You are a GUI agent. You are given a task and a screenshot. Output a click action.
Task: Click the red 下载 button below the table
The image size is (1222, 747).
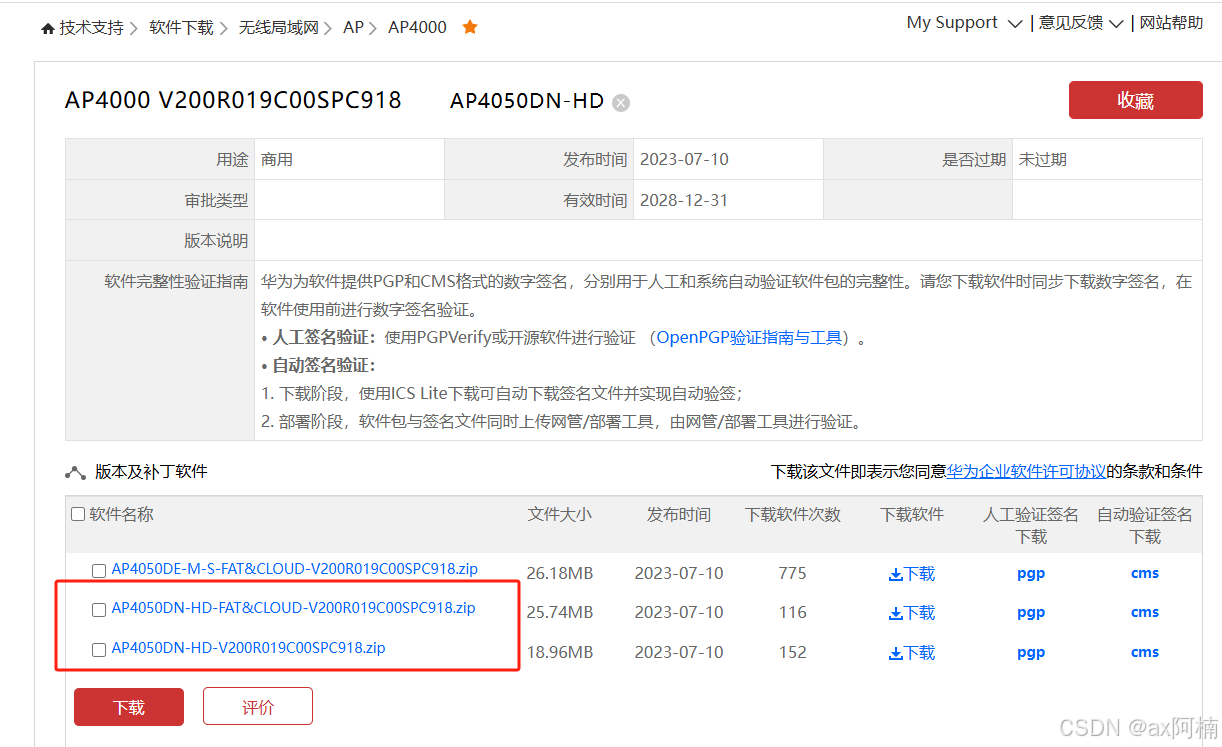pos(129,707)
